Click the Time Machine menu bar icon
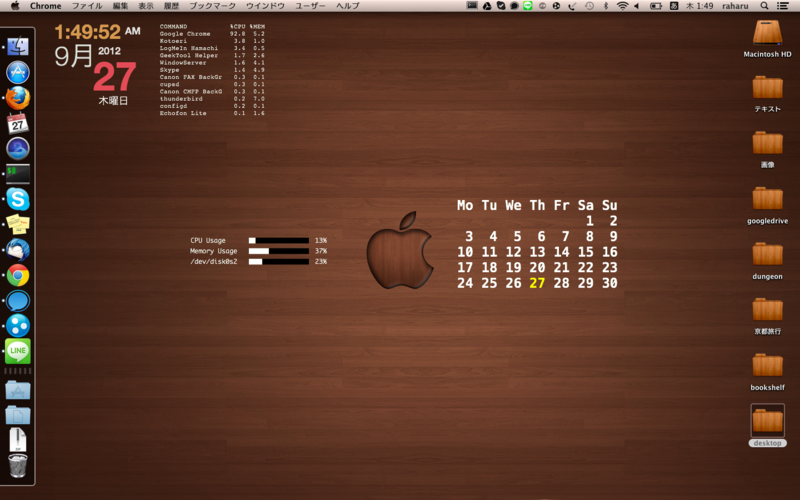Image resolution: width=800 pixels, height=500 pixels. [x=589, y=6]
